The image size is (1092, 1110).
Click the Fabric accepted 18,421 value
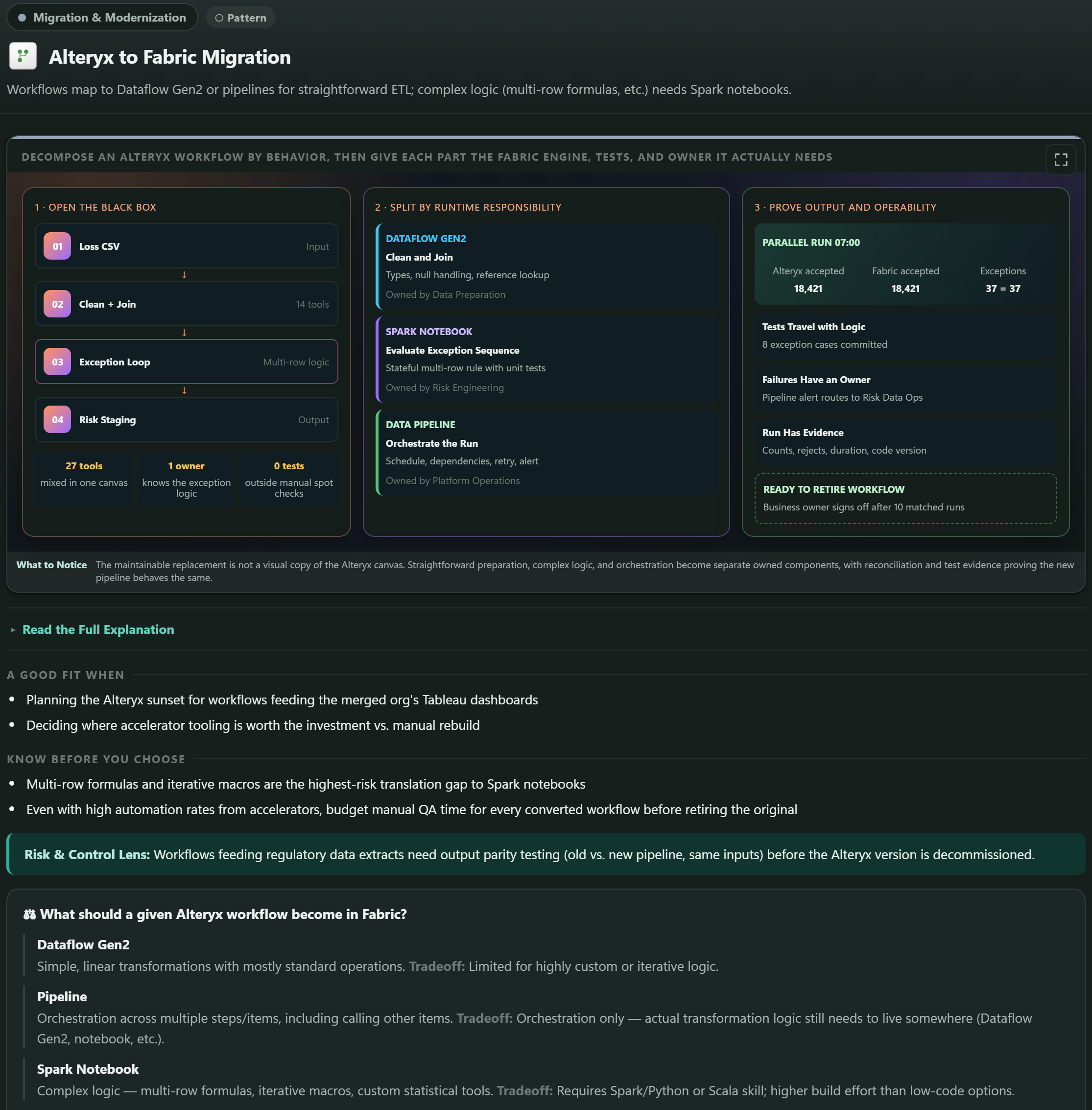coord(905,289)
